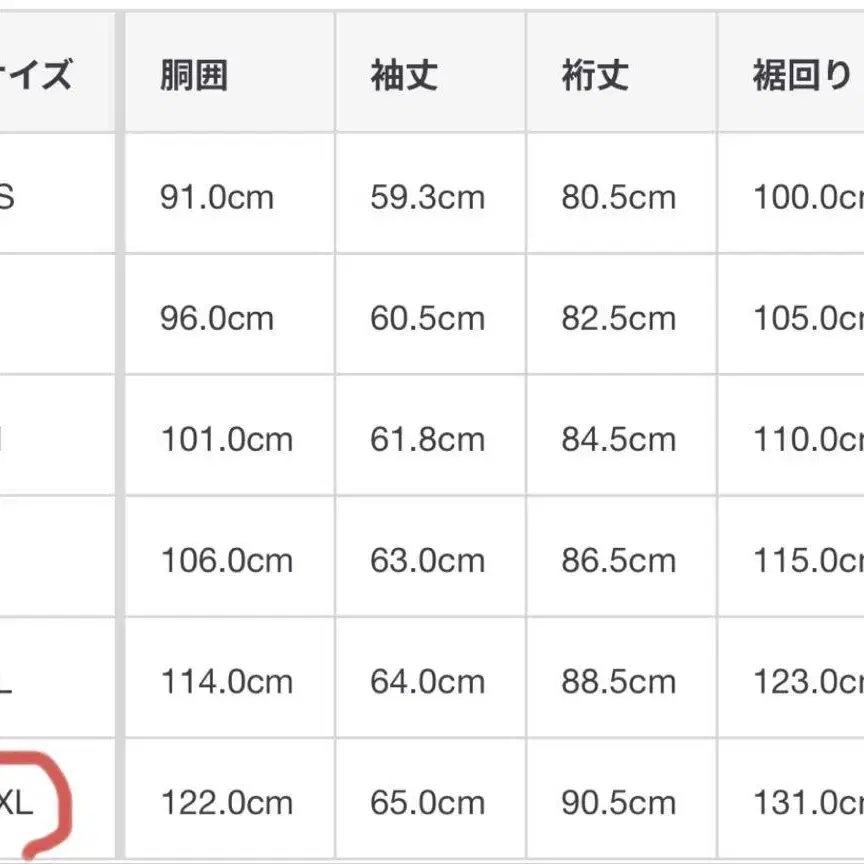The width and height of the screenshot is (864, 864).
Task: Click the 88.5cm cell
Action: click(619, 681)
